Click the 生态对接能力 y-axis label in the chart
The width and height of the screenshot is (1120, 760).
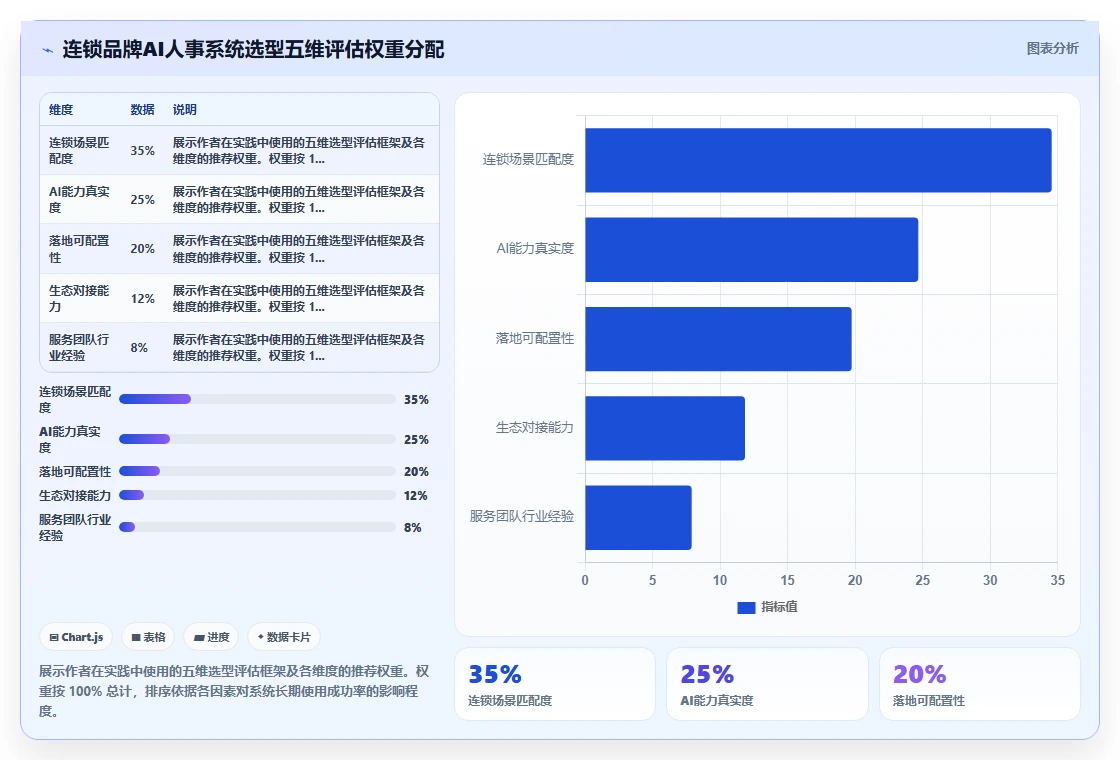[x=535, y=427]
